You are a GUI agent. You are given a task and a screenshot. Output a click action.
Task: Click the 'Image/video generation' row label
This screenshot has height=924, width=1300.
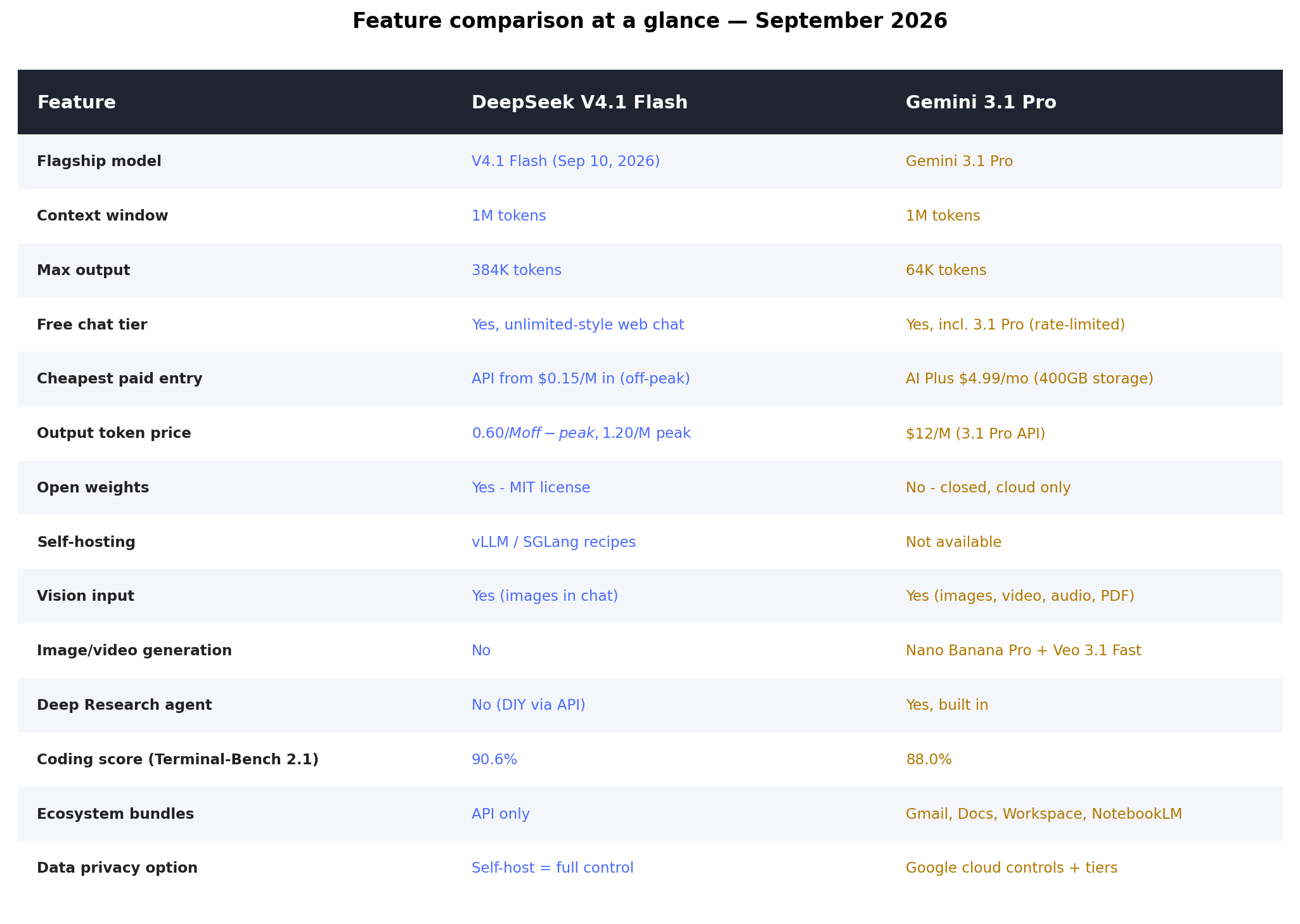(134, 651)
